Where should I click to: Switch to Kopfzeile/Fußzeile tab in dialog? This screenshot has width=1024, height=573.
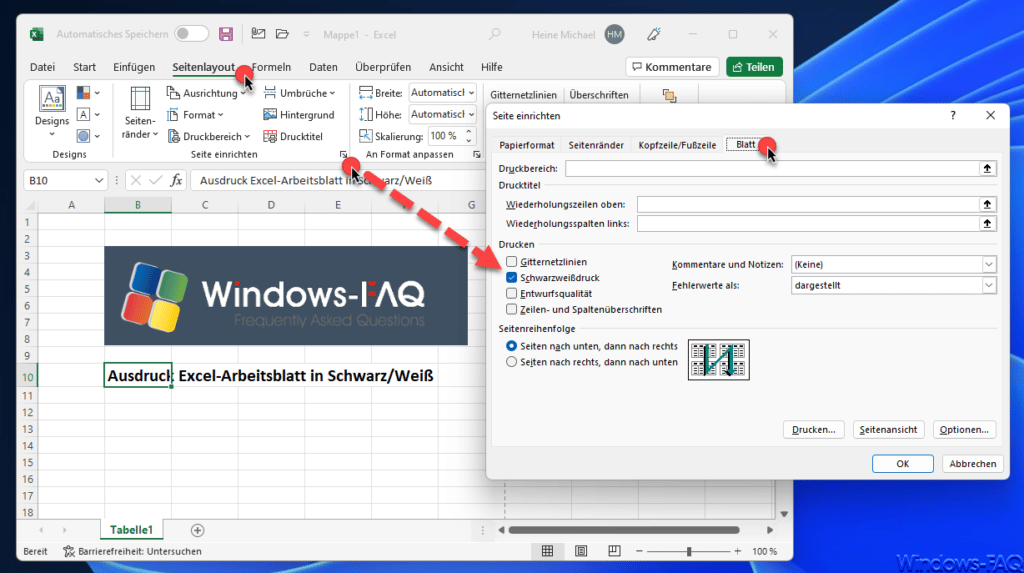677,145
